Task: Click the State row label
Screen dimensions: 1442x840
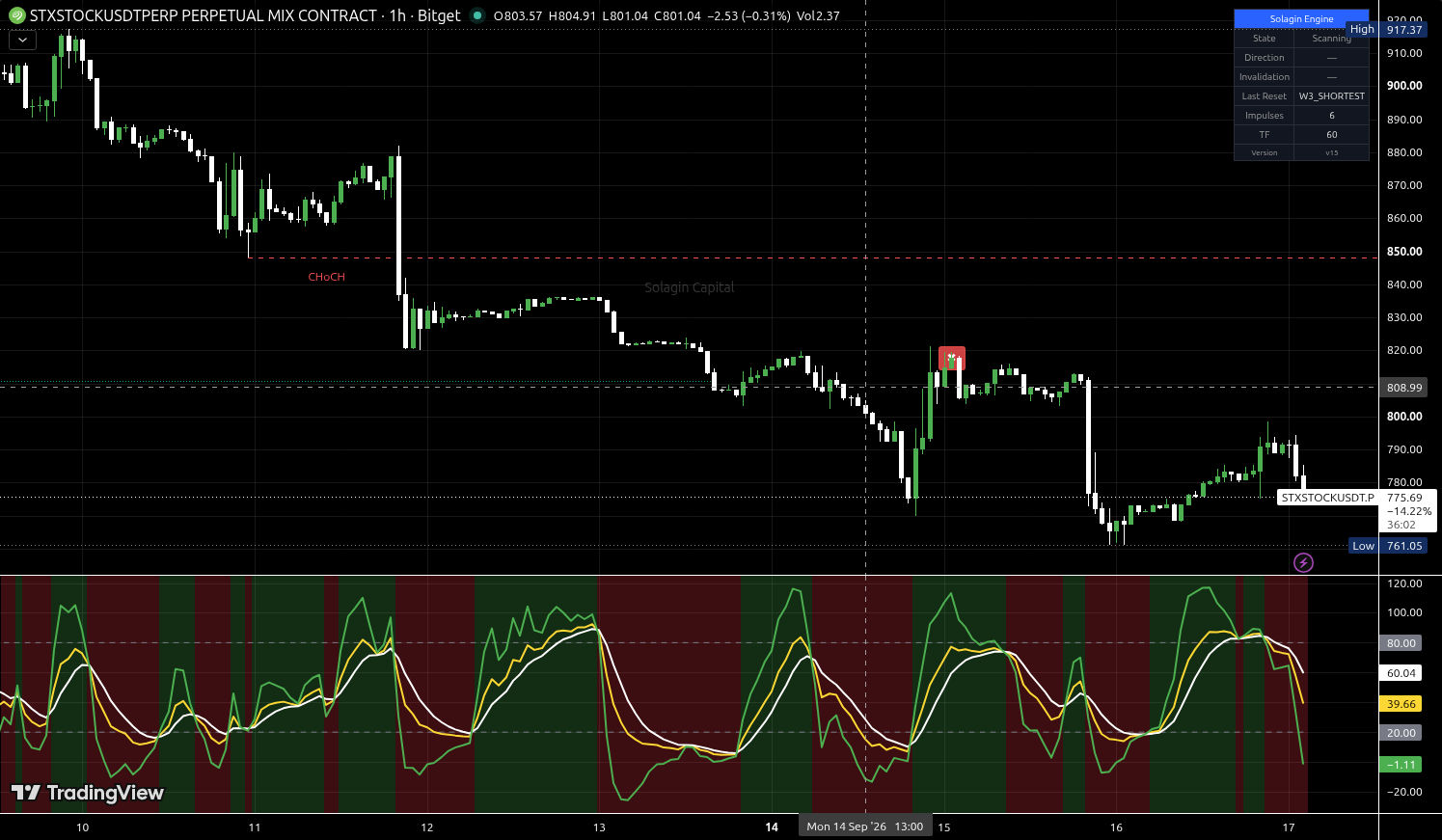Action: click(x=1264, y=39)
